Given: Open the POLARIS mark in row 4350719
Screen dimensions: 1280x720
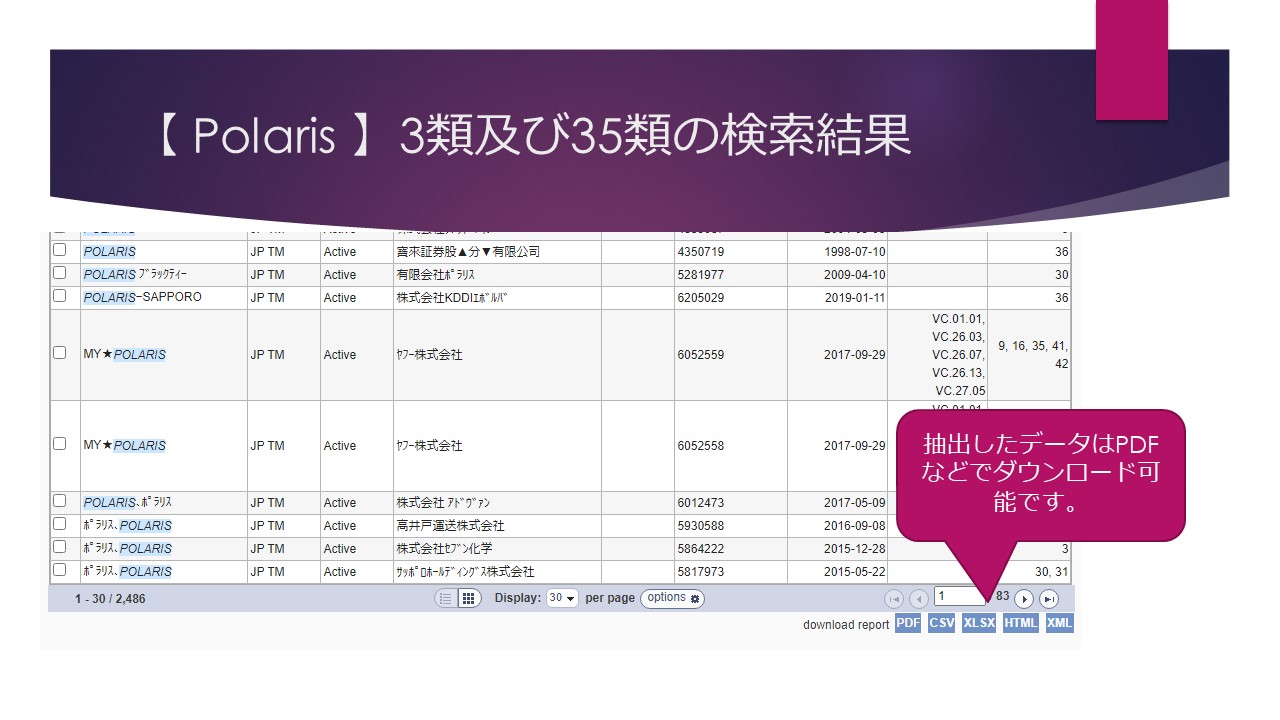Looking at the screenshot, I should (x=110, y=252).
